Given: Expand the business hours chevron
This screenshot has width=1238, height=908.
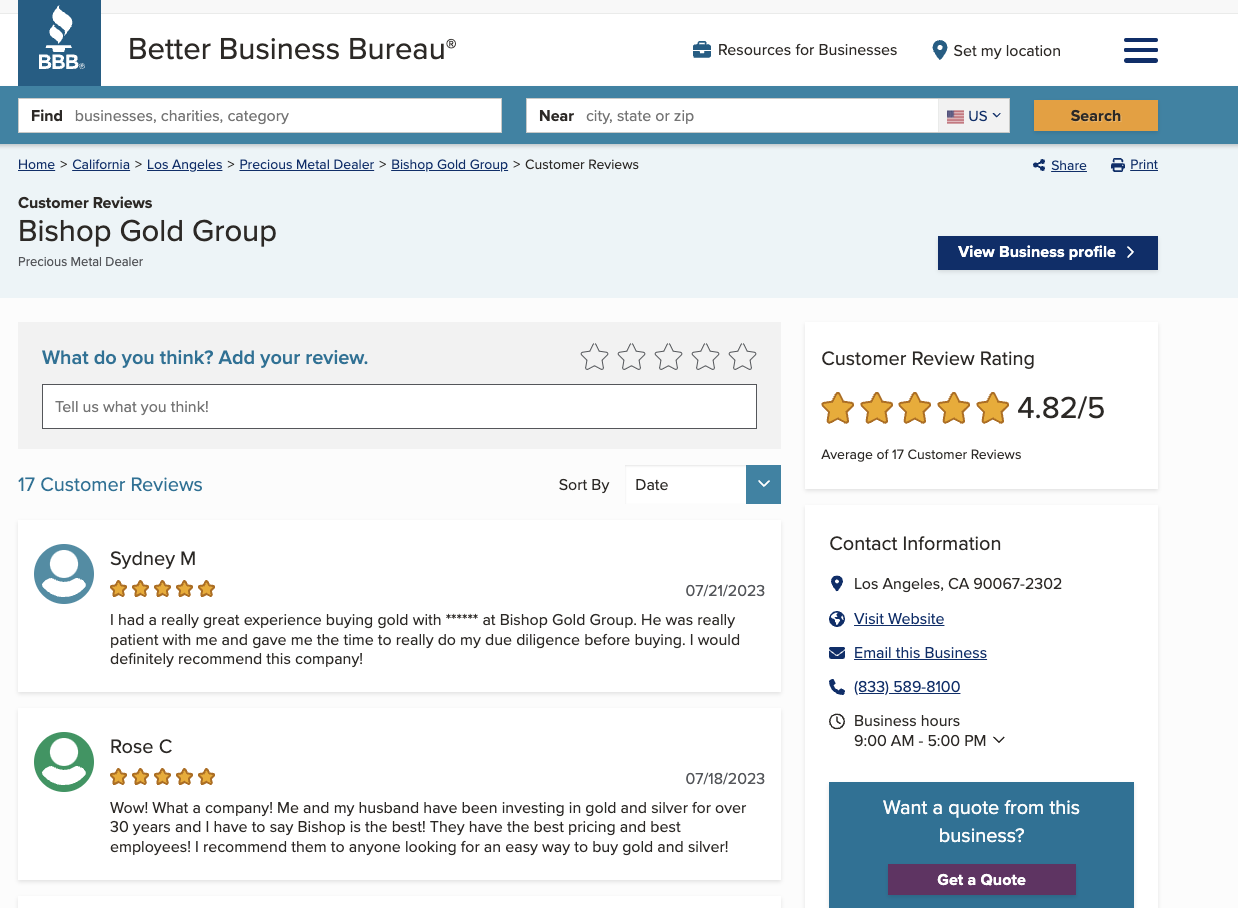Looking at the screenshot, I should coord(999,741).
